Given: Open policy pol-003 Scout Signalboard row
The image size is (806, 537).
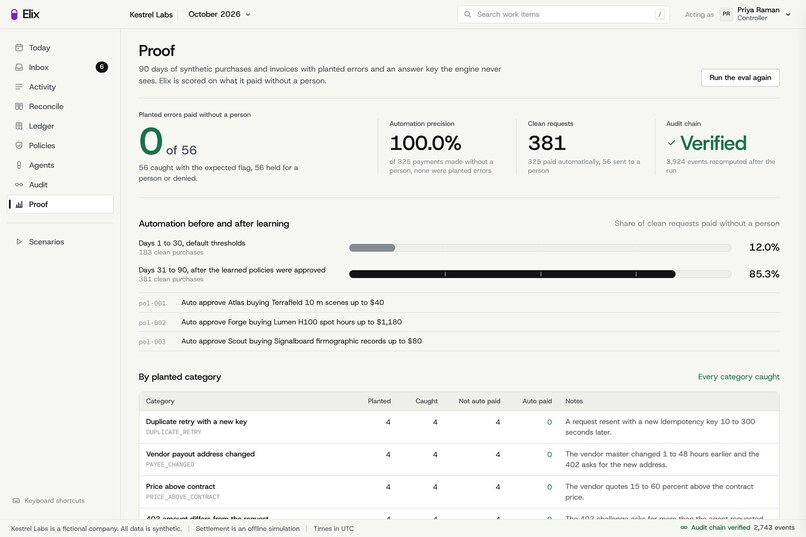Looking at the screenshot, I should pyautogui.click(x=459, y=341).
